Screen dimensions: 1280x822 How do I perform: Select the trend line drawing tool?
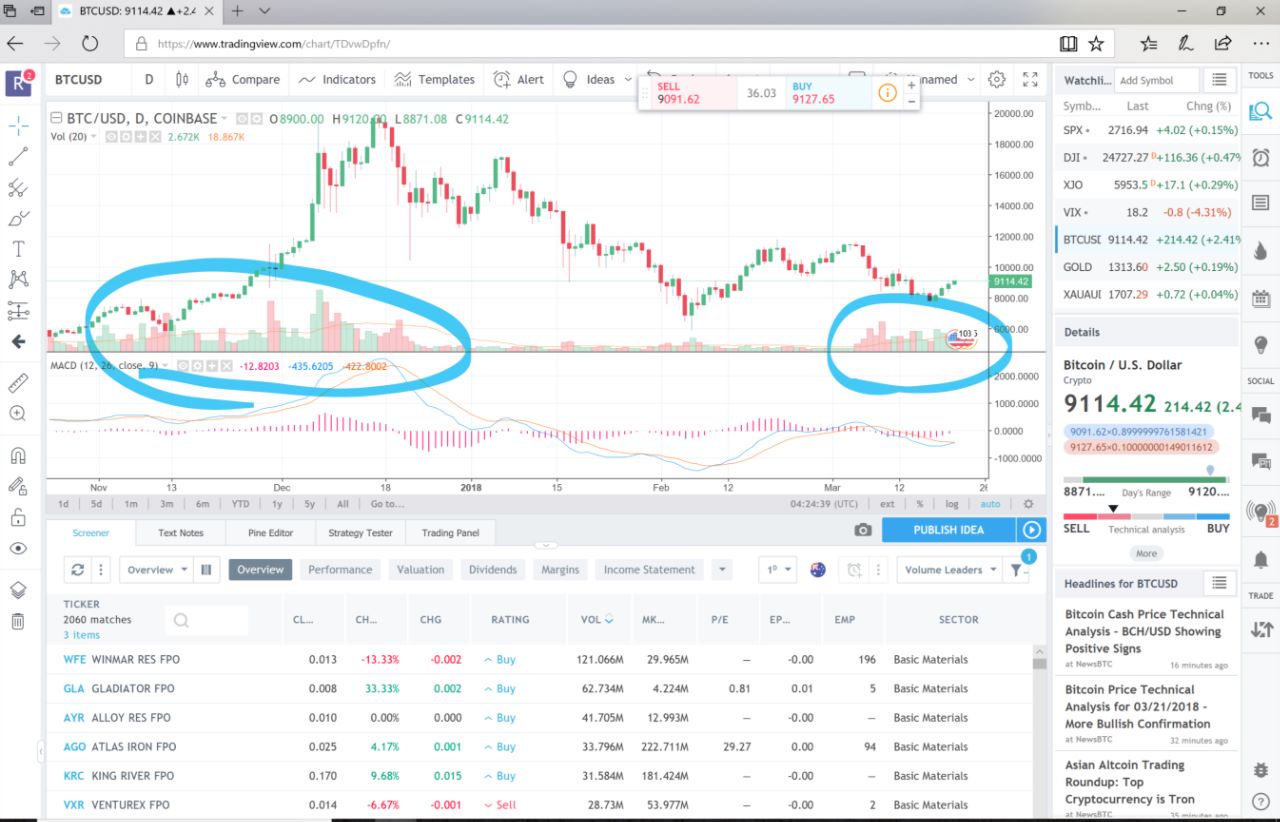(18, 157)
